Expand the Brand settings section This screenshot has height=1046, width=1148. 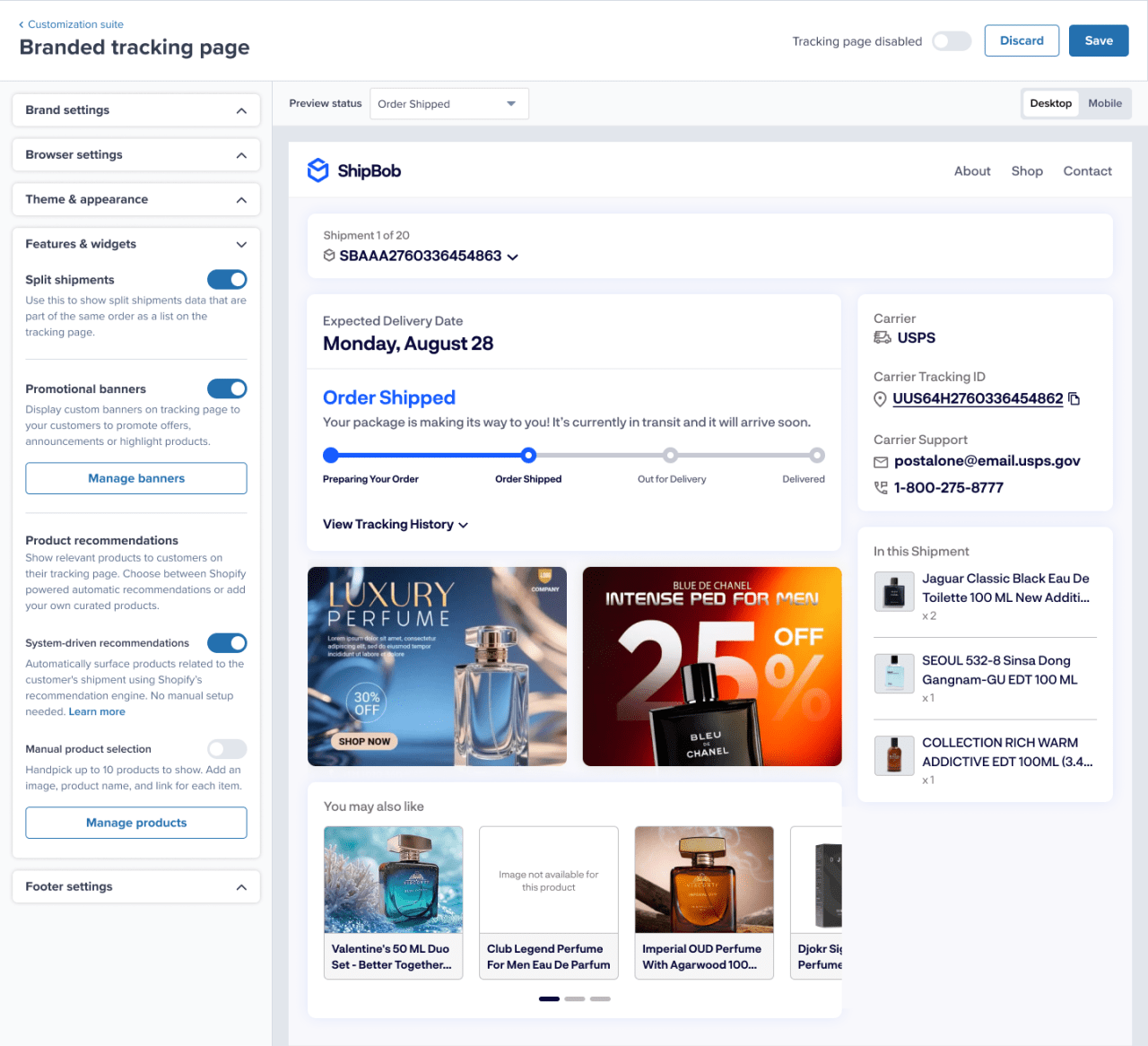point(136,110)
